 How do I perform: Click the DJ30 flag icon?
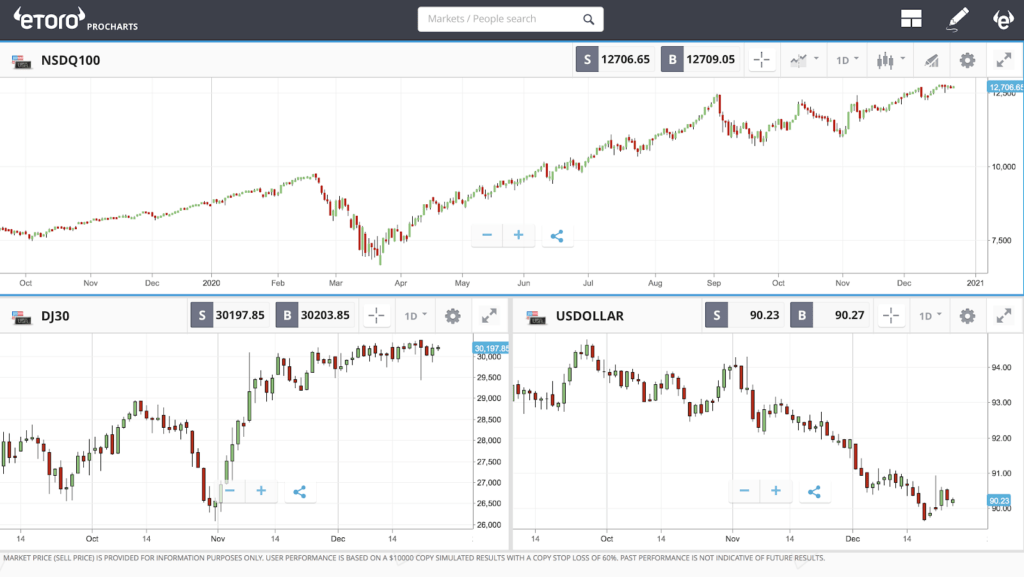click(22, 317)
